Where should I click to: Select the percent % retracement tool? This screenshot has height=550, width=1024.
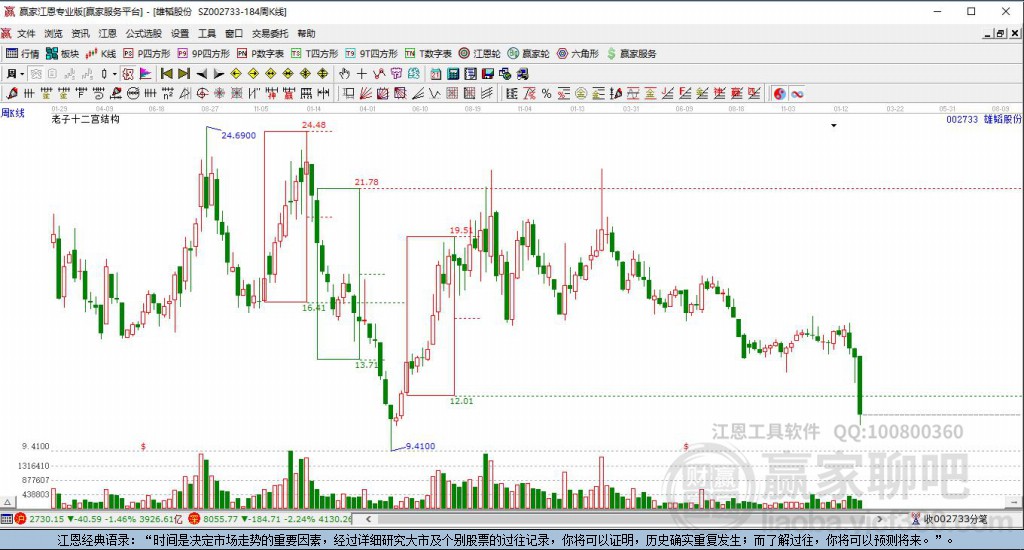[546, 93]
